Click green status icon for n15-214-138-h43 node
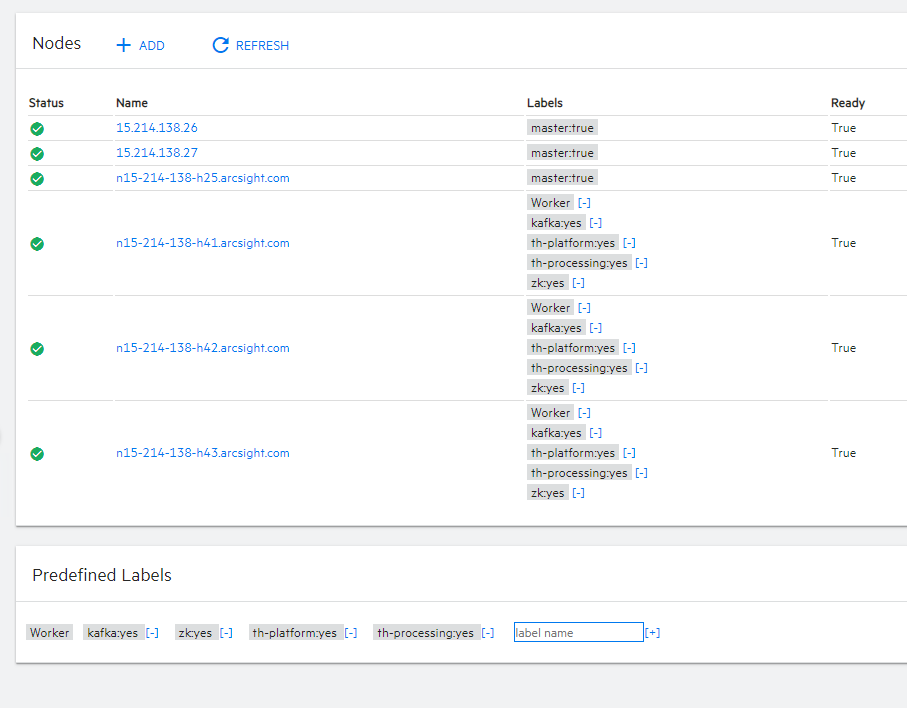 pyautogui.click(x=37, y=453)
